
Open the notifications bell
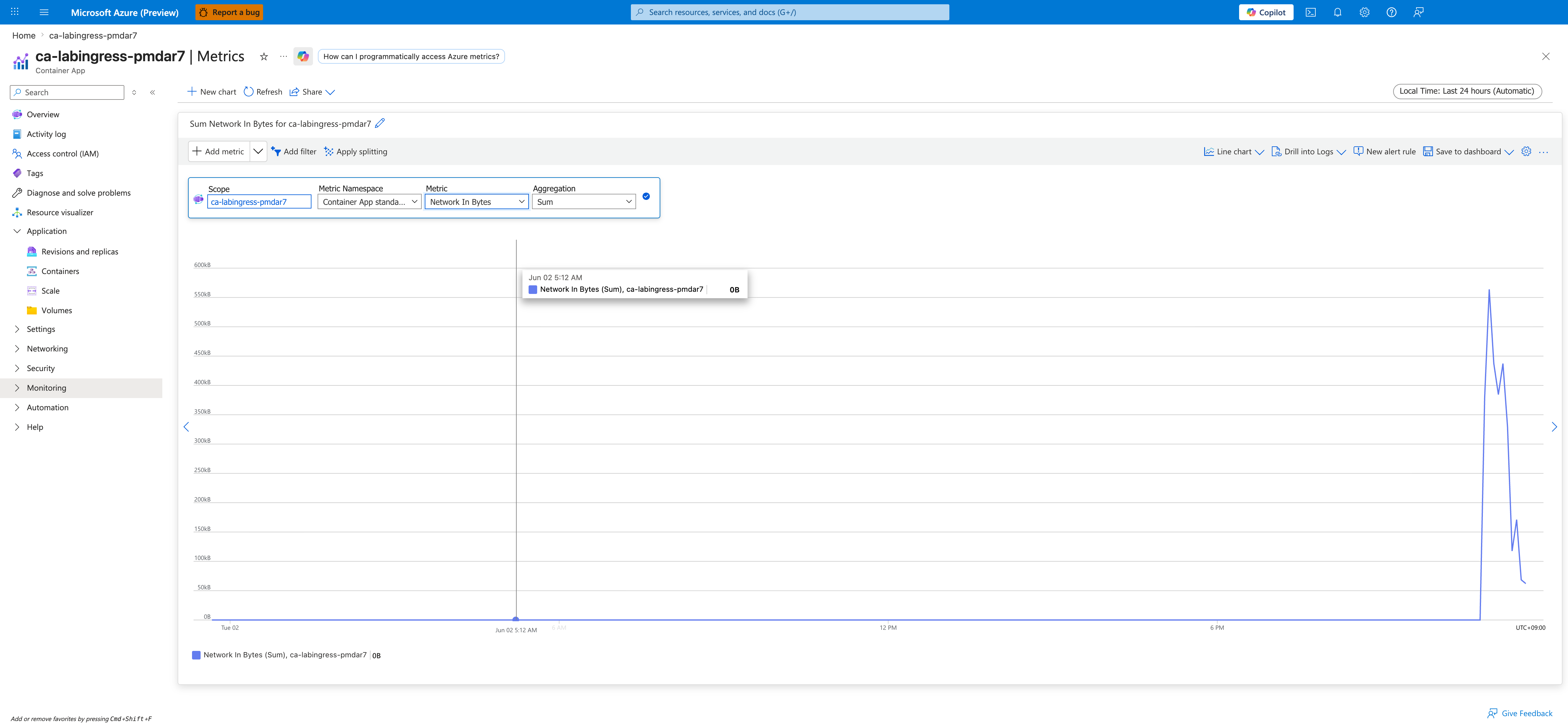pyautogui.click(x=1337, y=12)
